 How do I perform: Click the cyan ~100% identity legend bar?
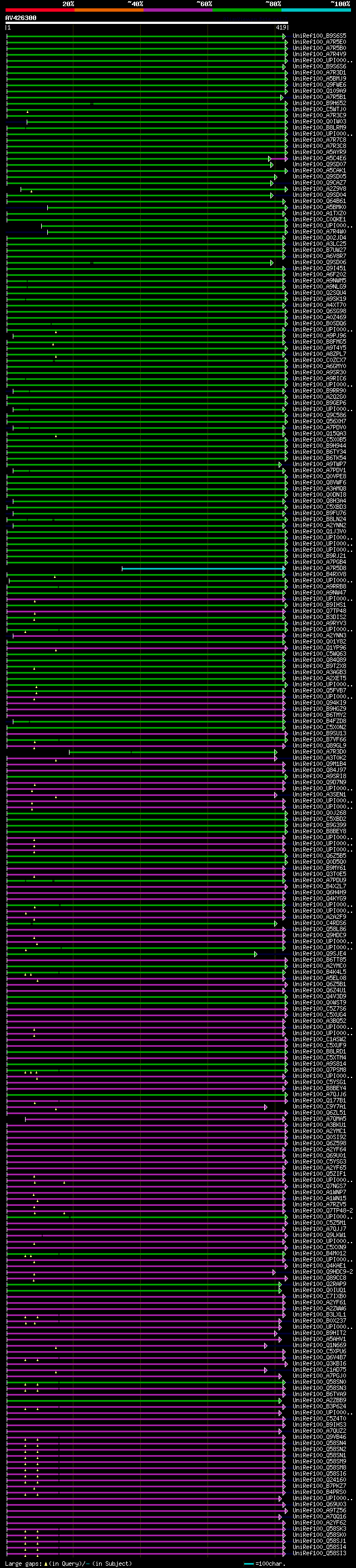(x=317, y=10)
